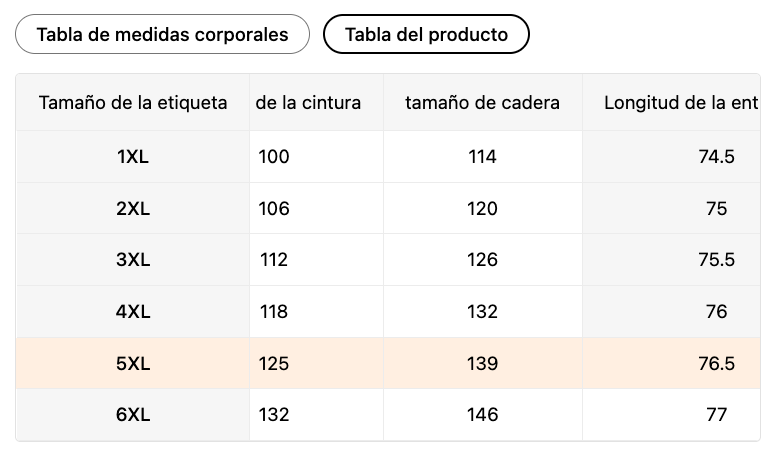Click the Longitud column header
The height and width of the screenshot is (454, 770).
[681, 102]
